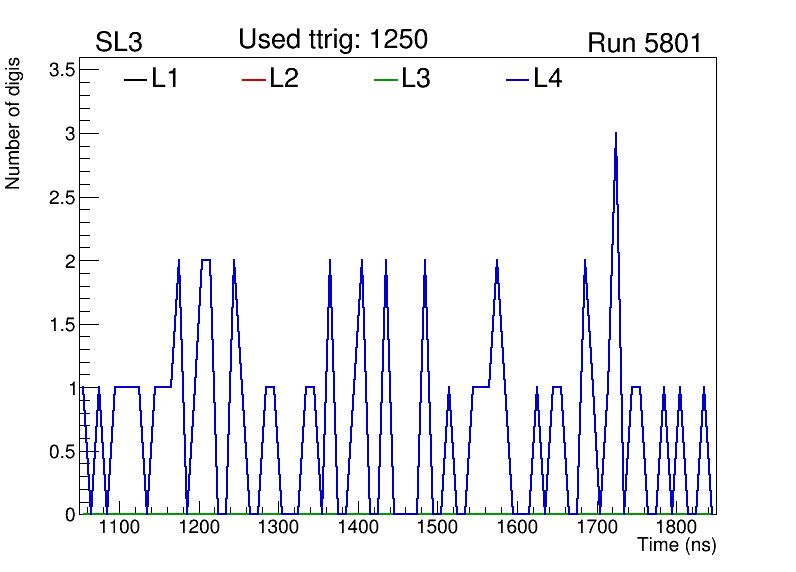This screenshot has width=796, height=572.
Task: Select the L4 legend label text
Action: (548, 80)
